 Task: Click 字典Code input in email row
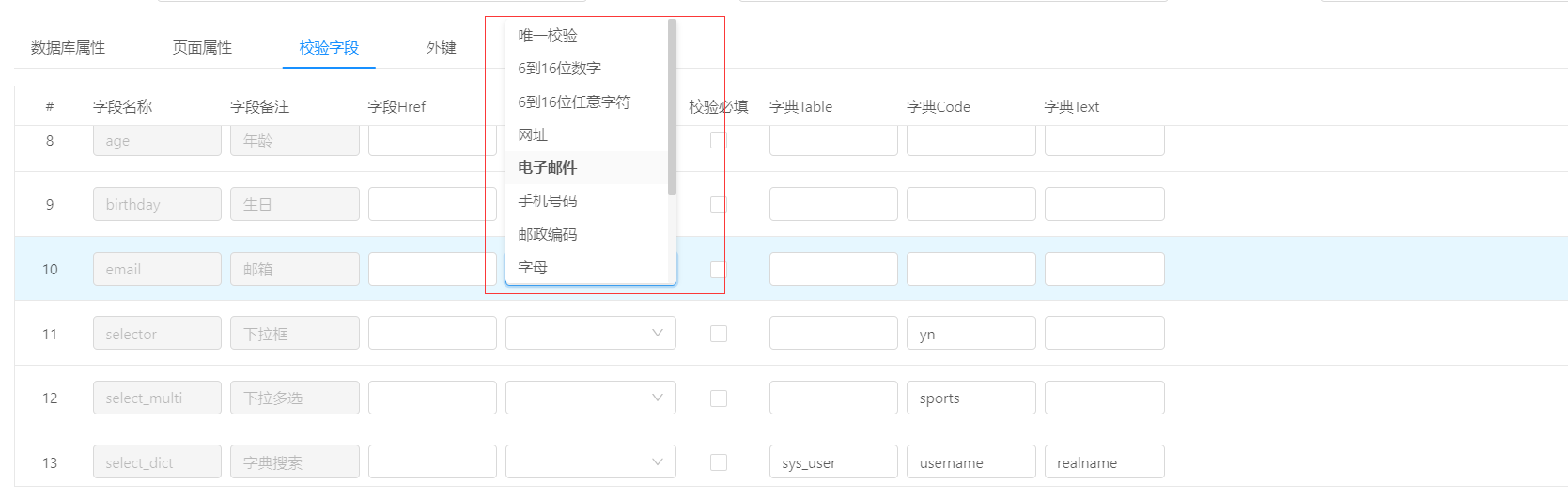click(971, 269)
